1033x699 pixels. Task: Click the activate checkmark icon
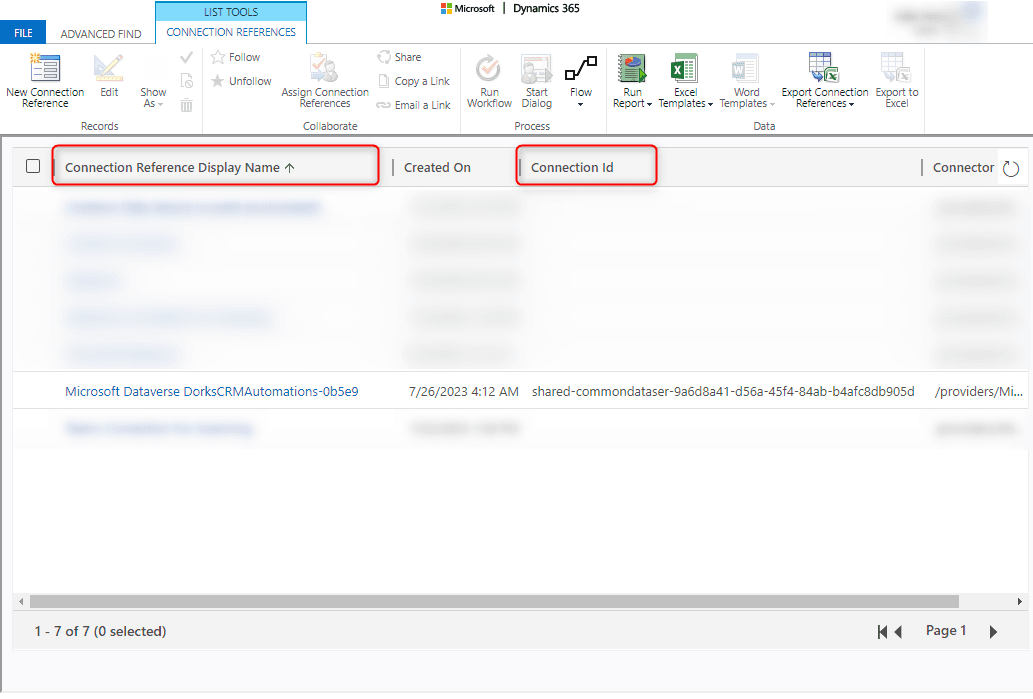point(186,57)
